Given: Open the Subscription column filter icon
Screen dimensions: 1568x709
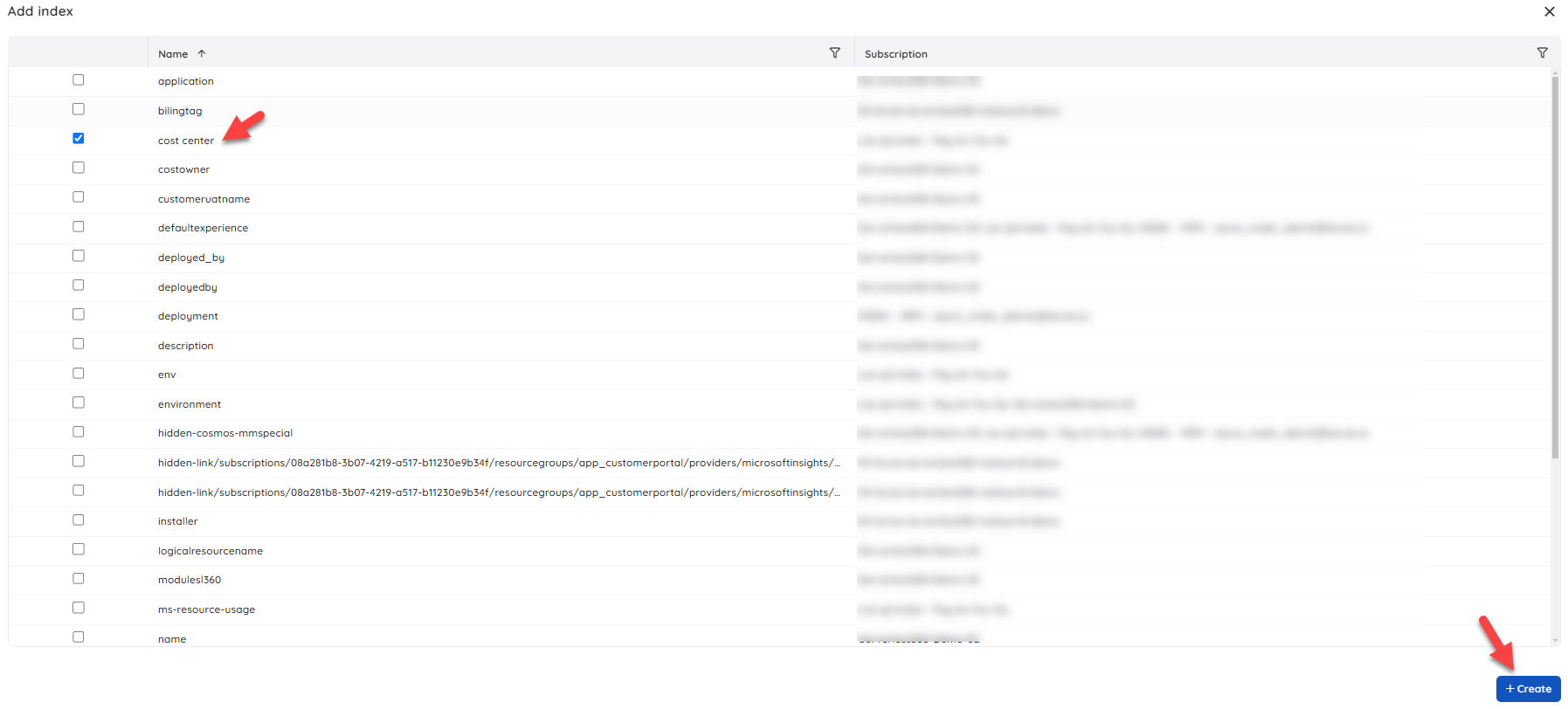Looking at the screenshot, I should (x=1543, y=53).
